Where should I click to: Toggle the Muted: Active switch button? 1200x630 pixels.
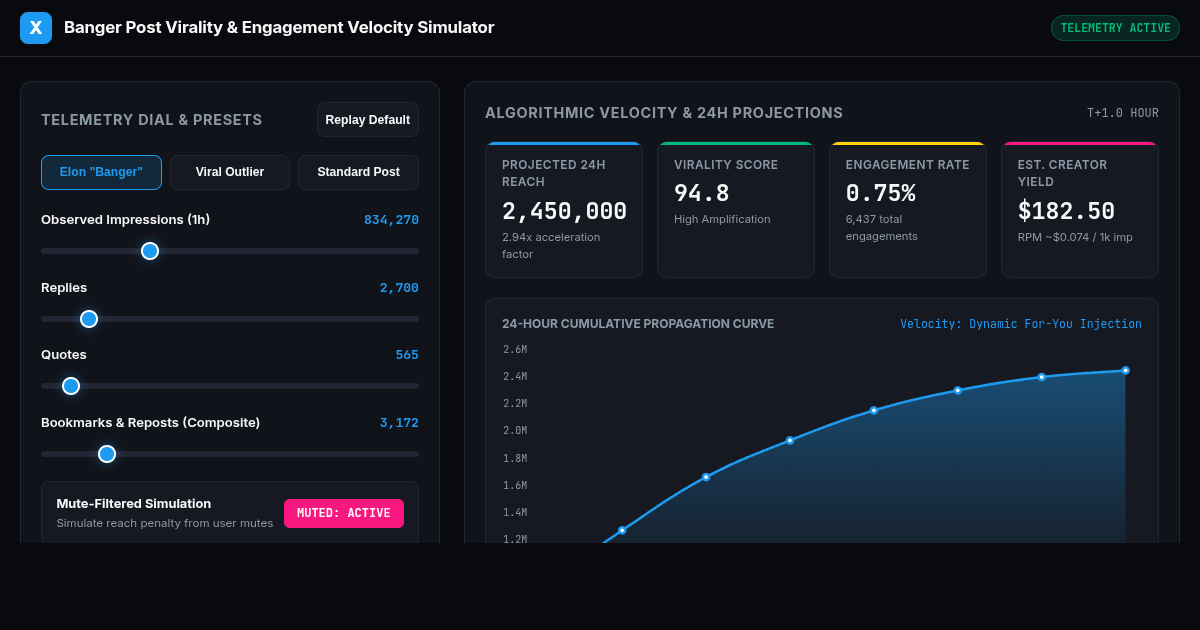click(x=344, y=513)
